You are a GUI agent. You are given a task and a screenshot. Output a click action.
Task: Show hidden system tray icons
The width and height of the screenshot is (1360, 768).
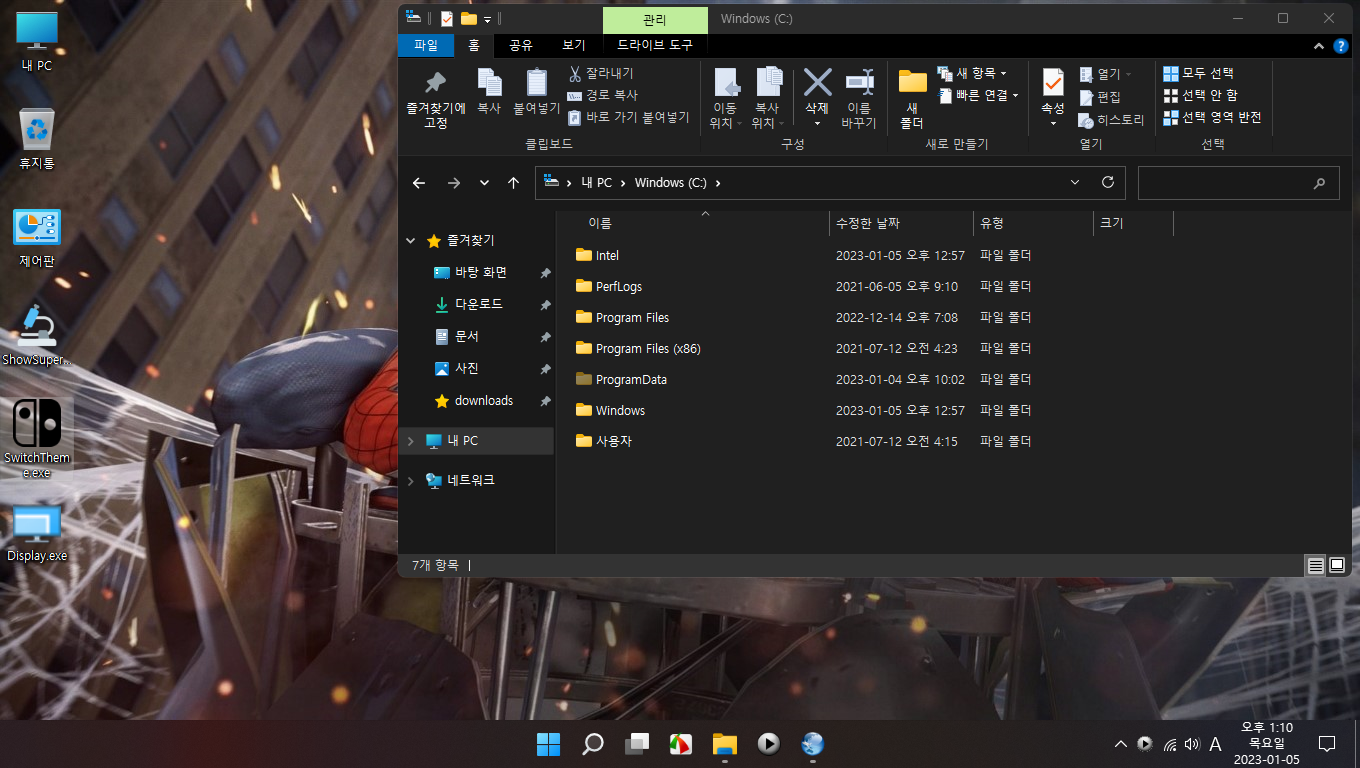1121,744
